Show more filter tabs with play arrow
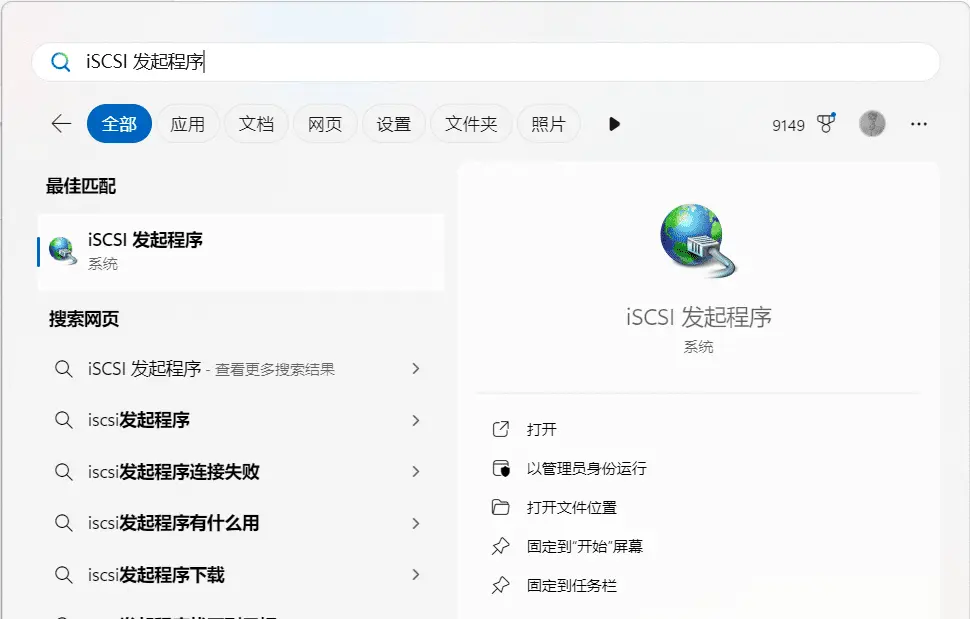The width and height of the screenshot is (970, 619). (x=614, y=124)
